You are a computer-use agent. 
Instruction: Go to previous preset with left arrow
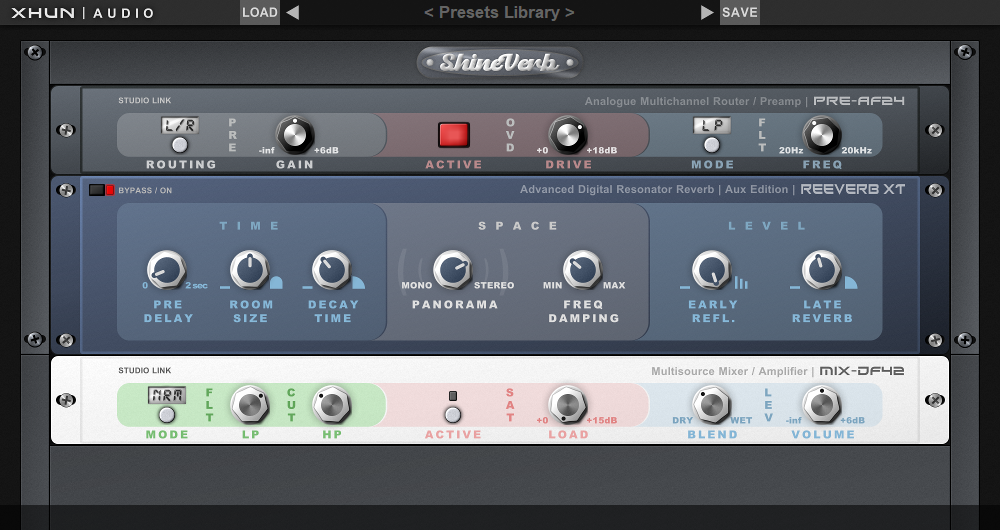click(292, 13)
